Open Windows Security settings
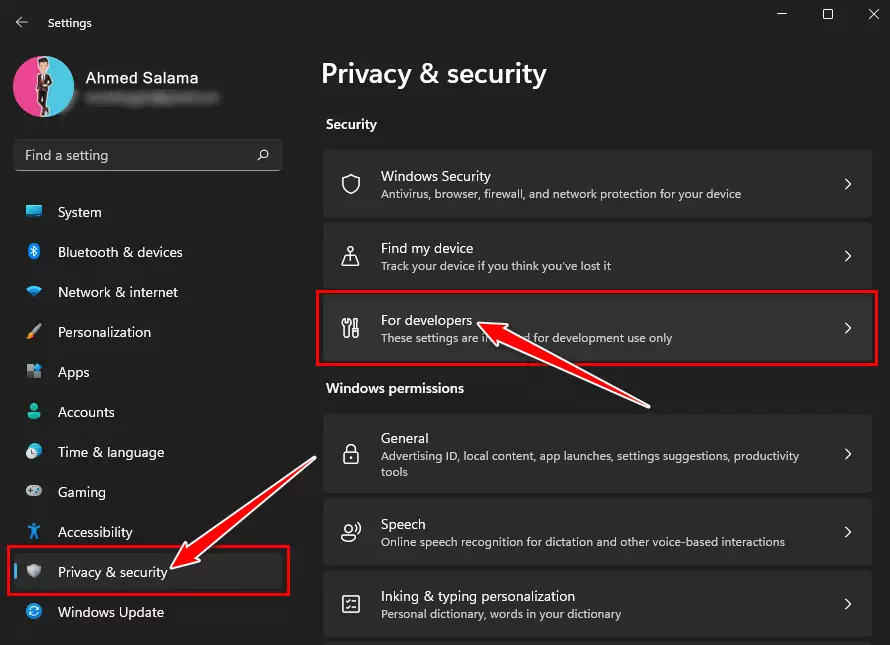 tap(597, 184)
